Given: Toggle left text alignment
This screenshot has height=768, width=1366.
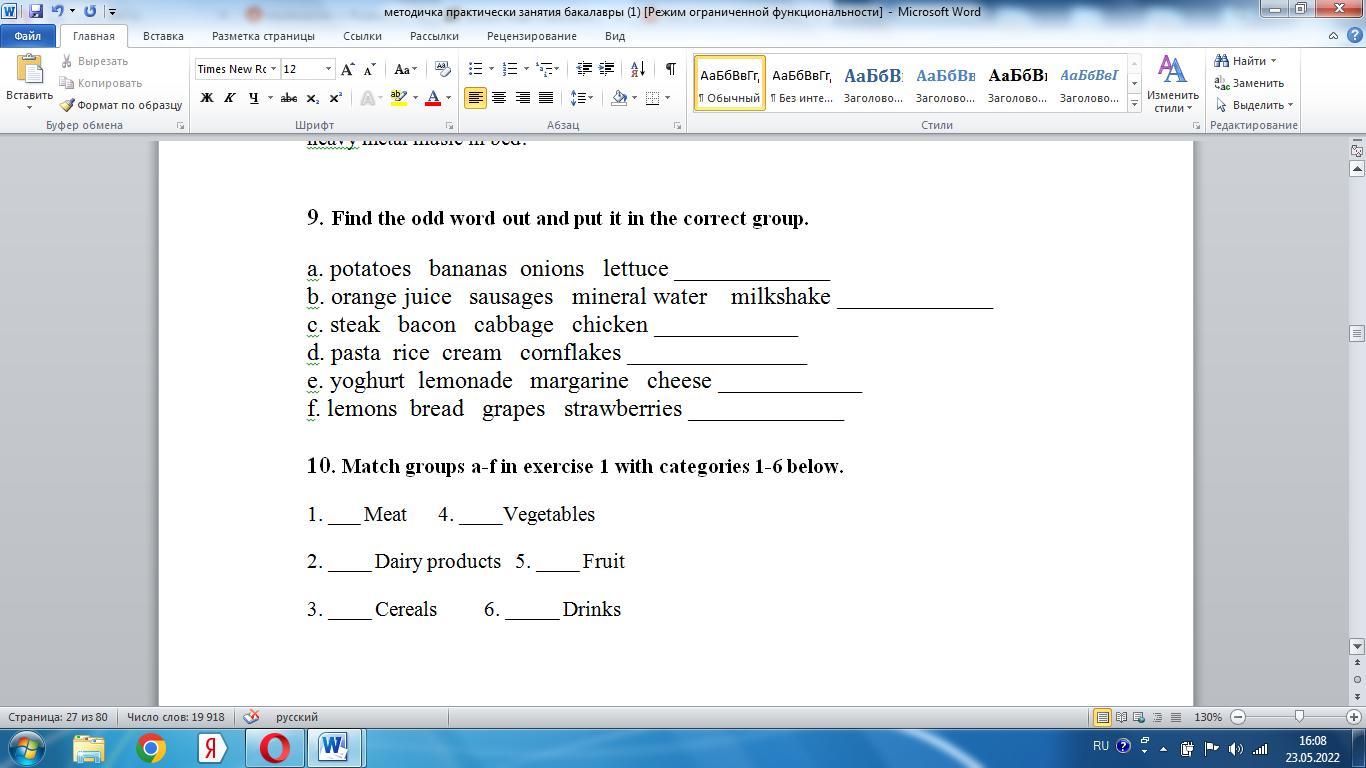Looking at the screenshot, I should (475, 98).
